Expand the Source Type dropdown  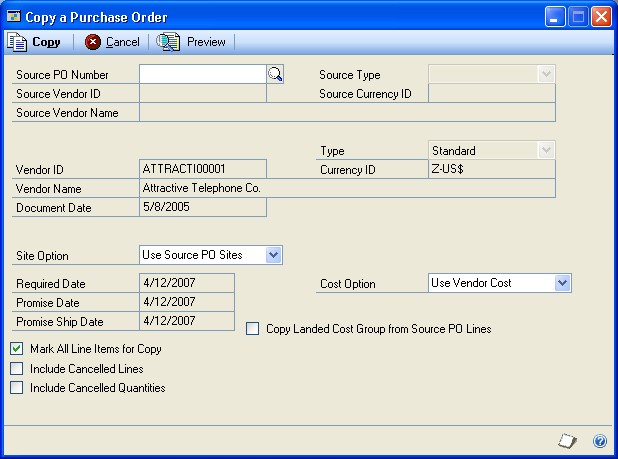tap(546, 74)
